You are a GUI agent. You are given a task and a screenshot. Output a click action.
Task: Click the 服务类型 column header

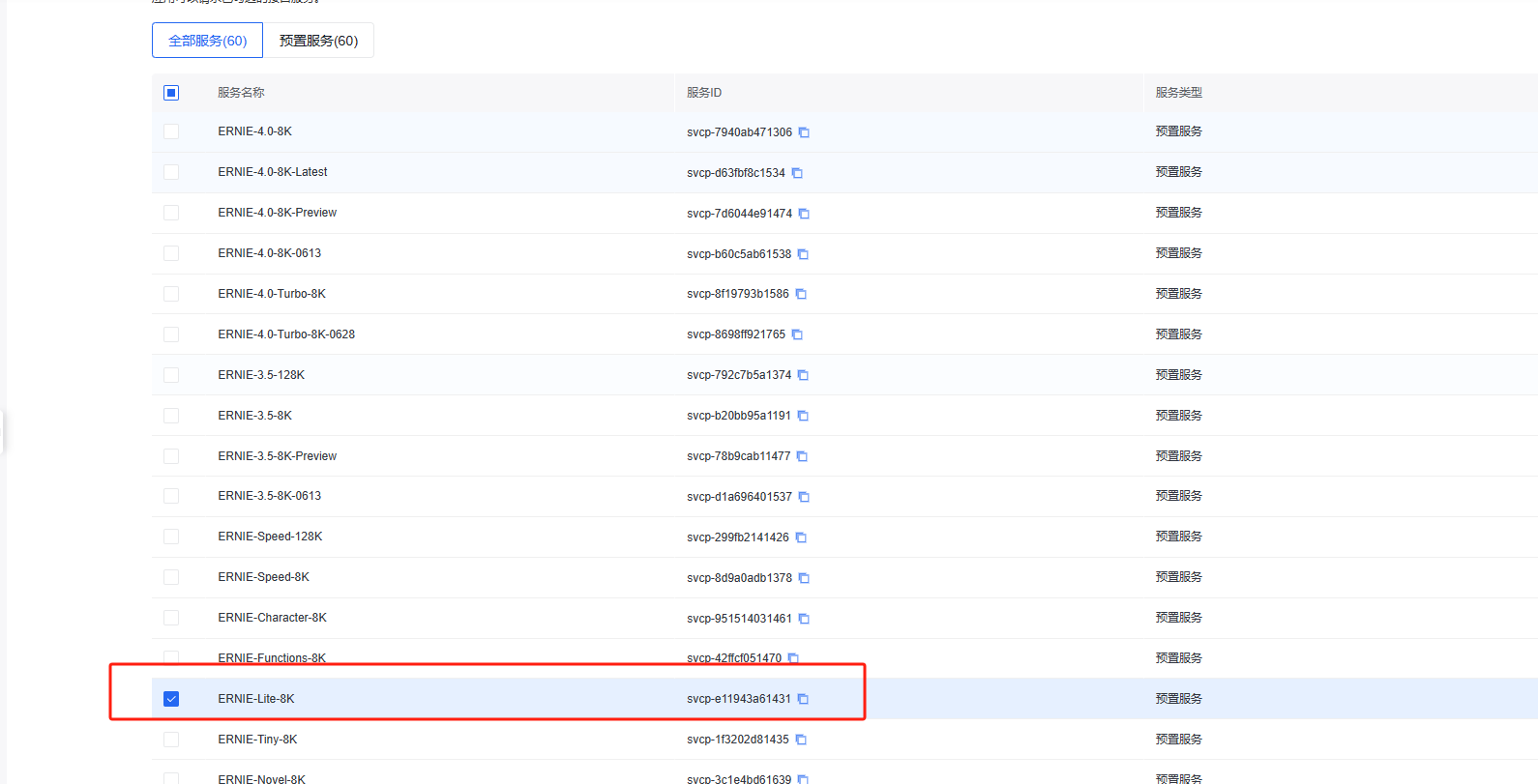pos(1178,93)
